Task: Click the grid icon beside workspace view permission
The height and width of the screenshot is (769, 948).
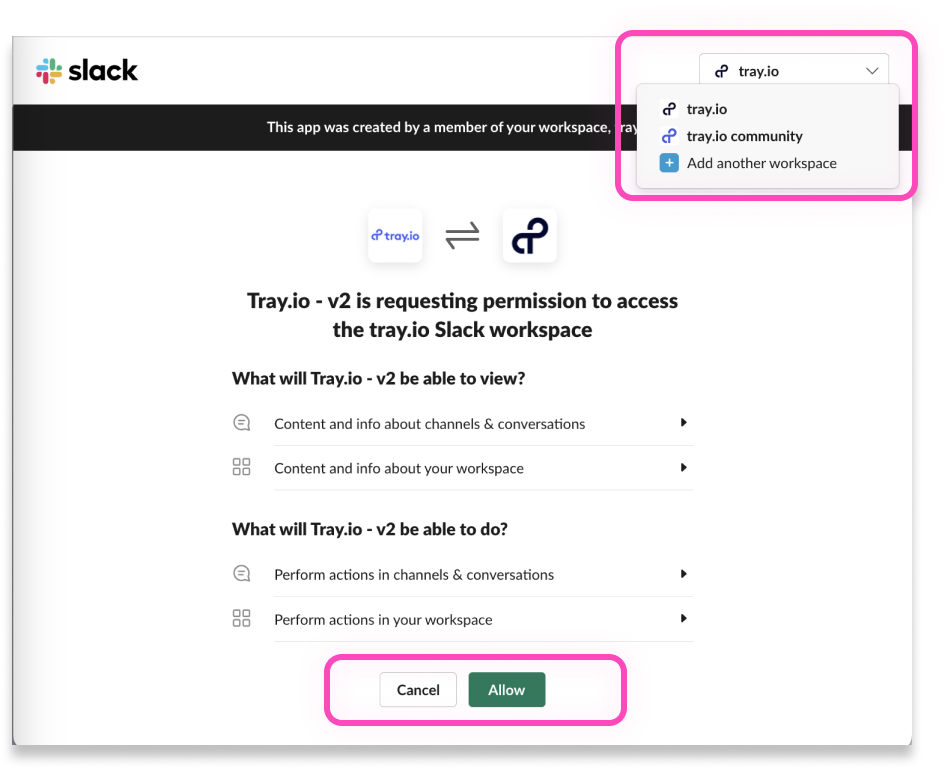Action: [241, 466]
